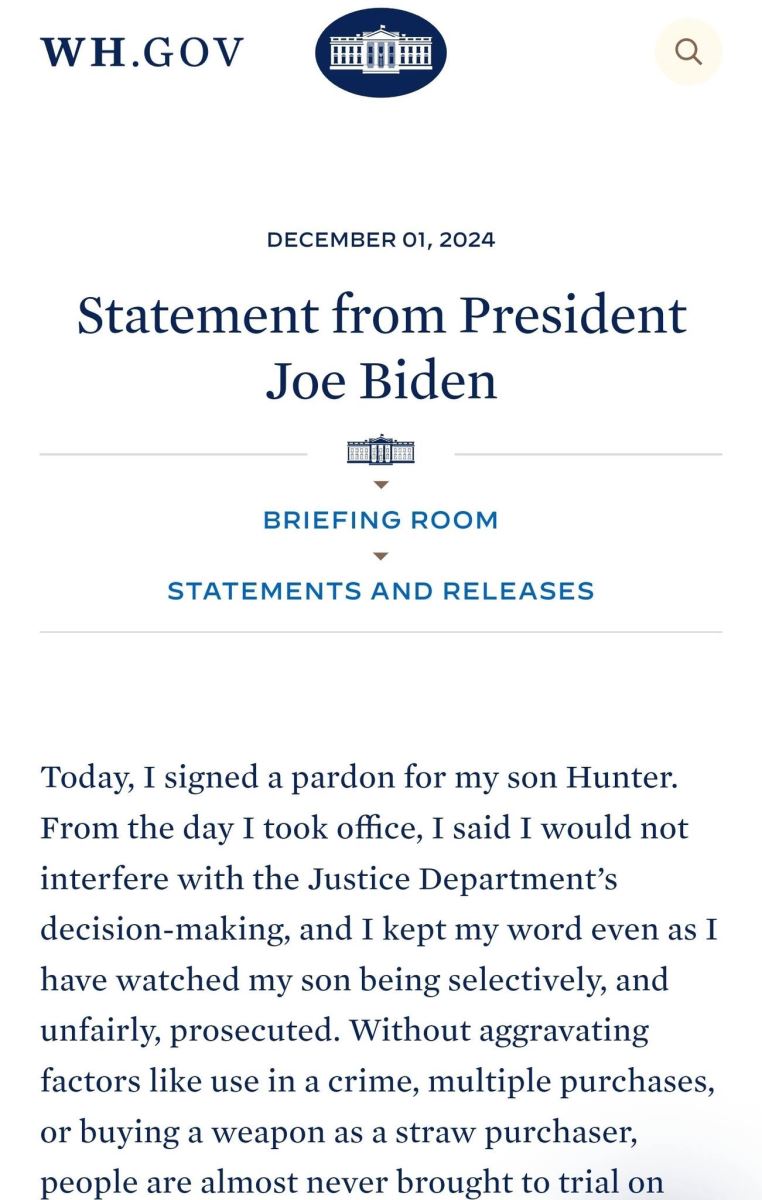
Task: Open the search magnifier icon
Action: [688, 51]
